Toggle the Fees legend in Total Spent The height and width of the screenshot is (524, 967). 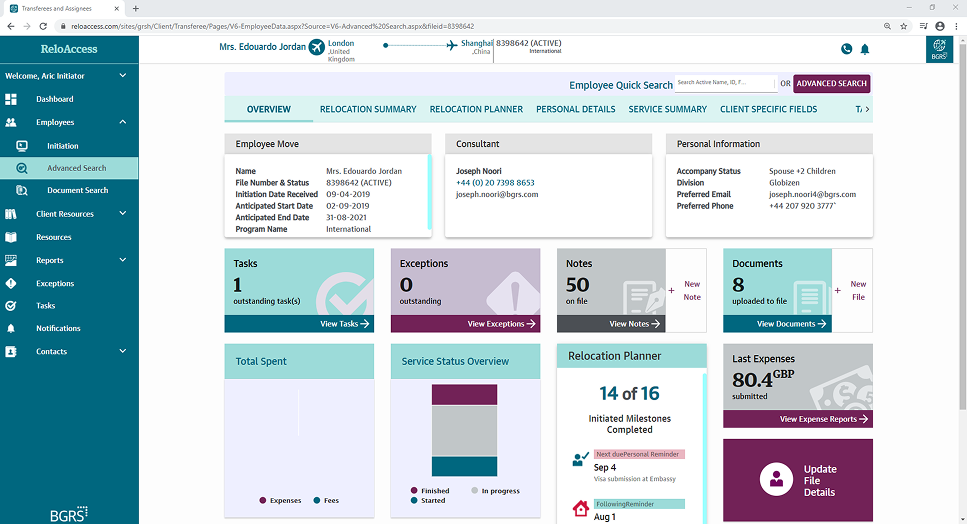[326, 501]
